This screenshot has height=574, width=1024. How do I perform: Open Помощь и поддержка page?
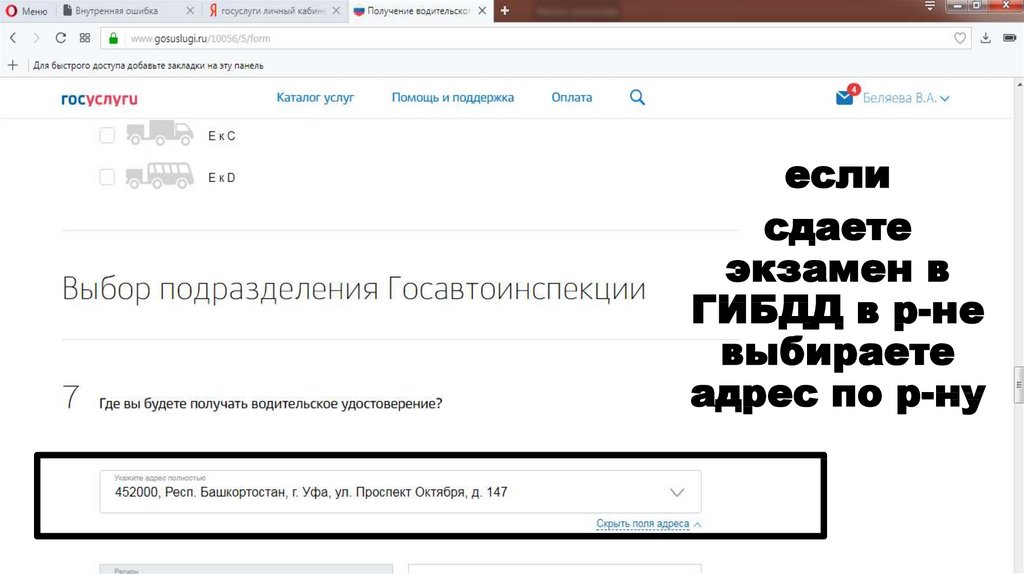click(452, 97)
